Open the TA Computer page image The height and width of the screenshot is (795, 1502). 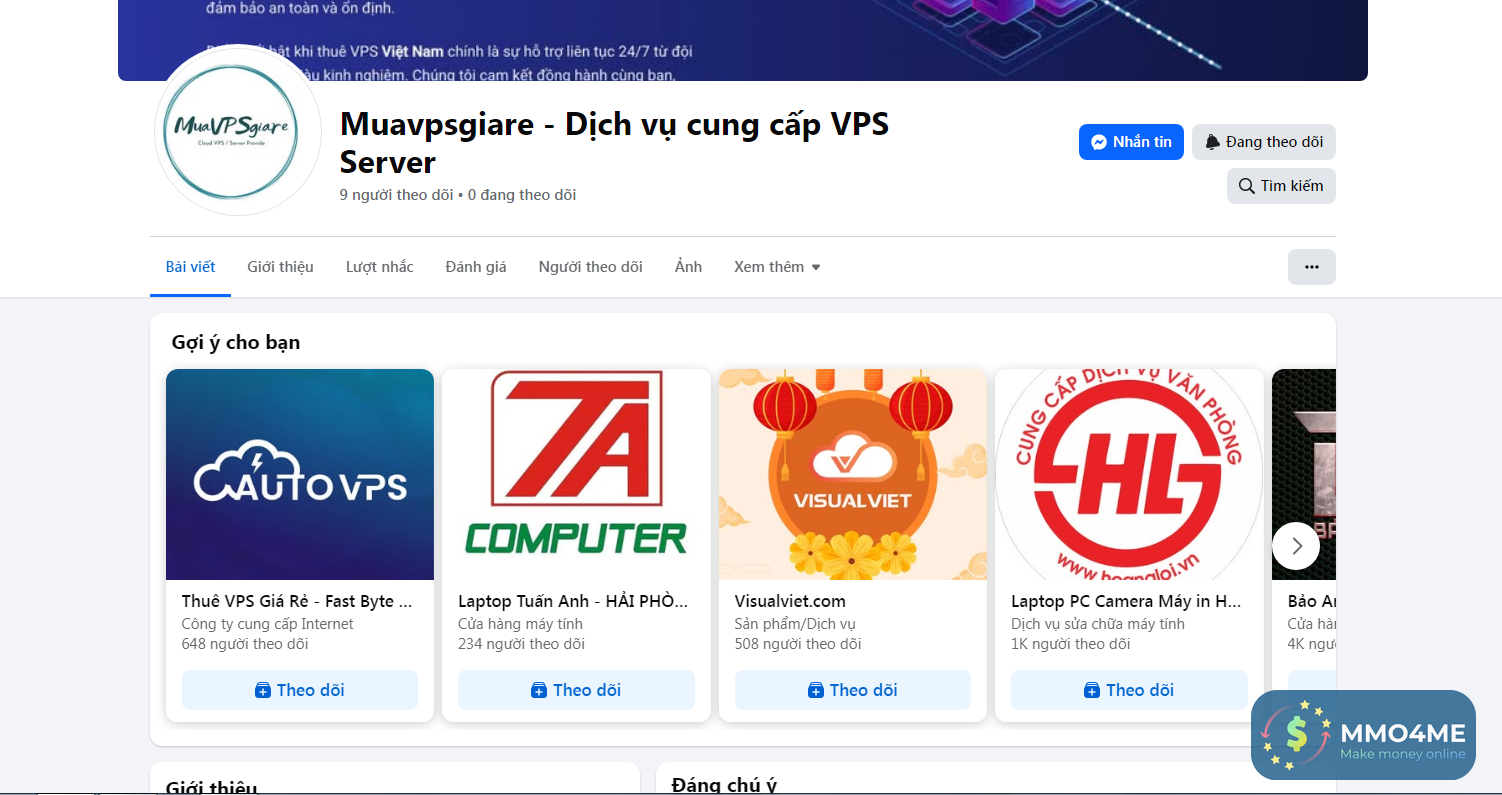(x=576, y=474)
